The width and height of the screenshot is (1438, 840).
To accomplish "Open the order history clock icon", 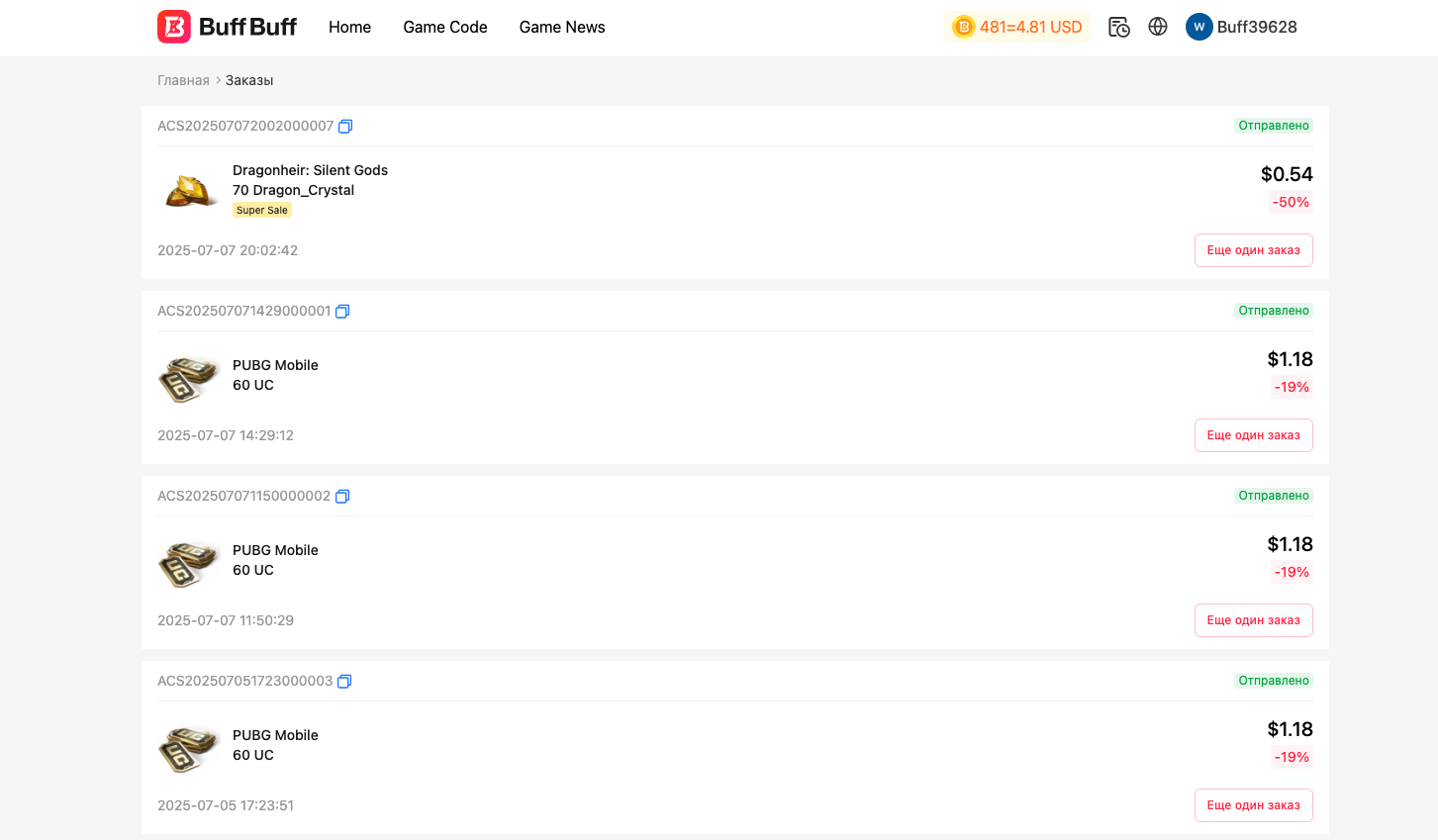I will coord(1118,27).
